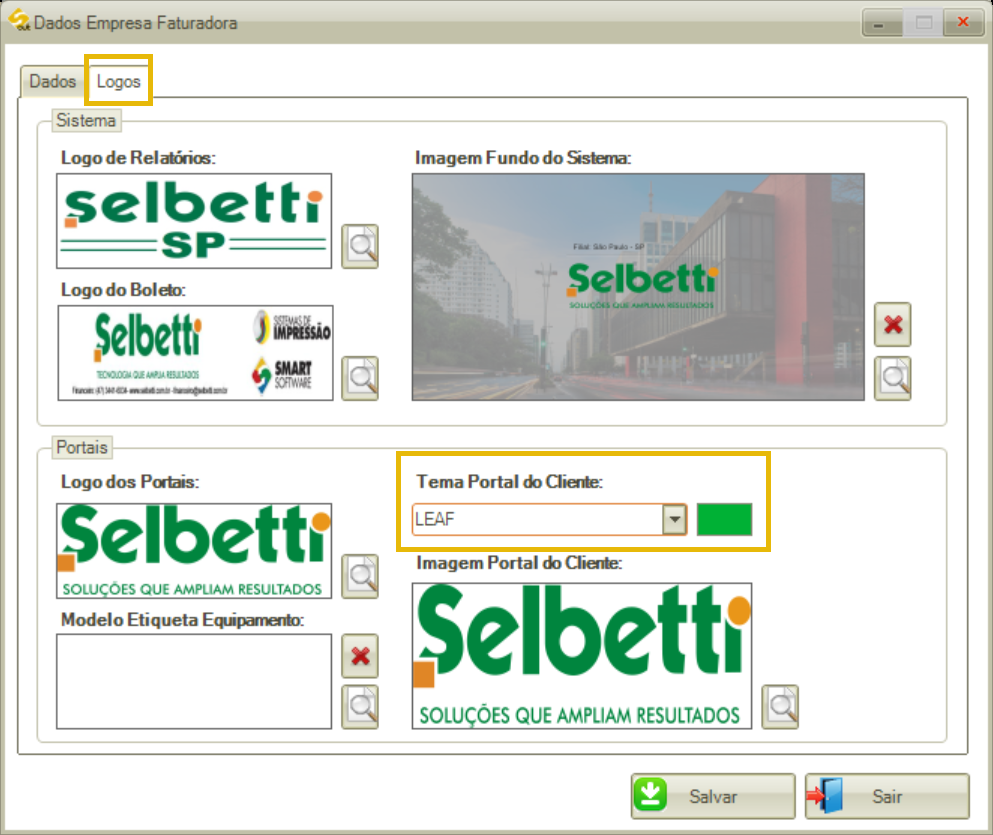Click the green theme color swatch
Screen dimensions: 993x835
[724, 520]
